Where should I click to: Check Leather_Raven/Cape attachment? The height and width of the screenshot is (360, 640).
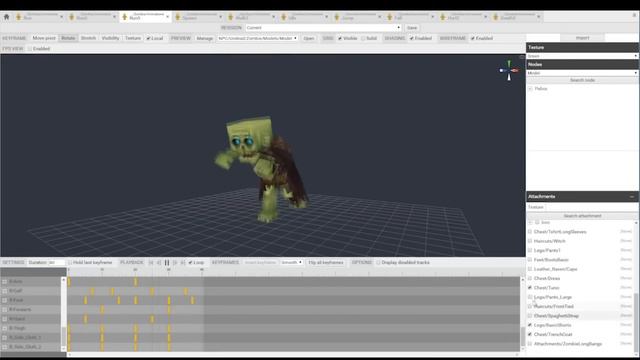tap(530, 269)
